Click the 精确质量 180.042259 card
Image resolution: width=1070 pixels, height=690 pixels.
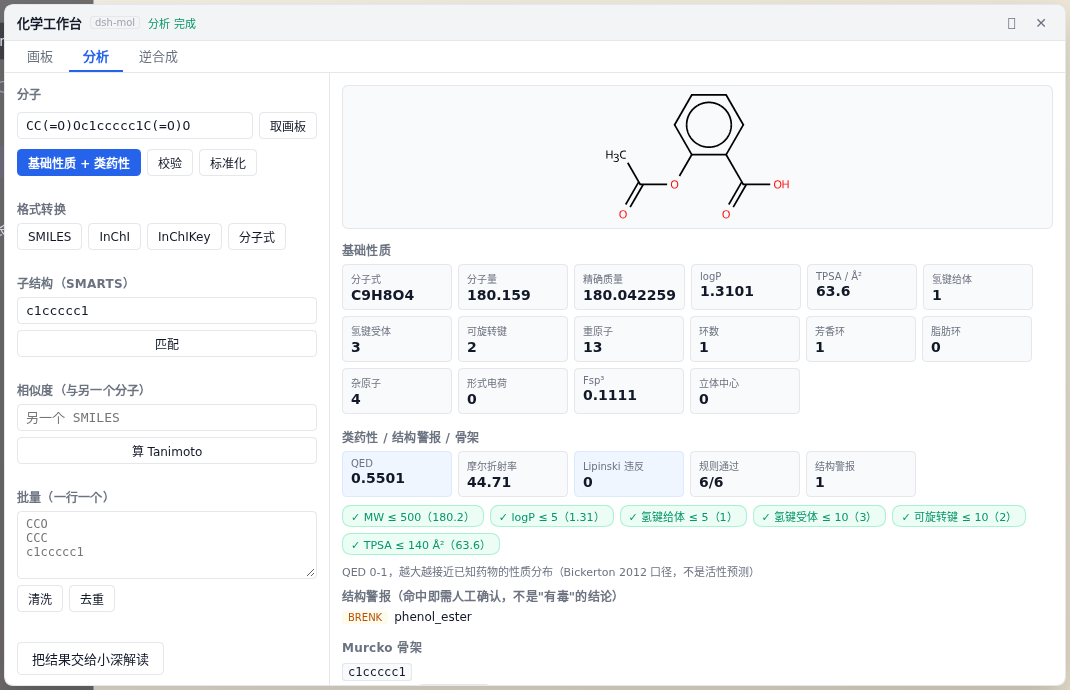(629, 287)
